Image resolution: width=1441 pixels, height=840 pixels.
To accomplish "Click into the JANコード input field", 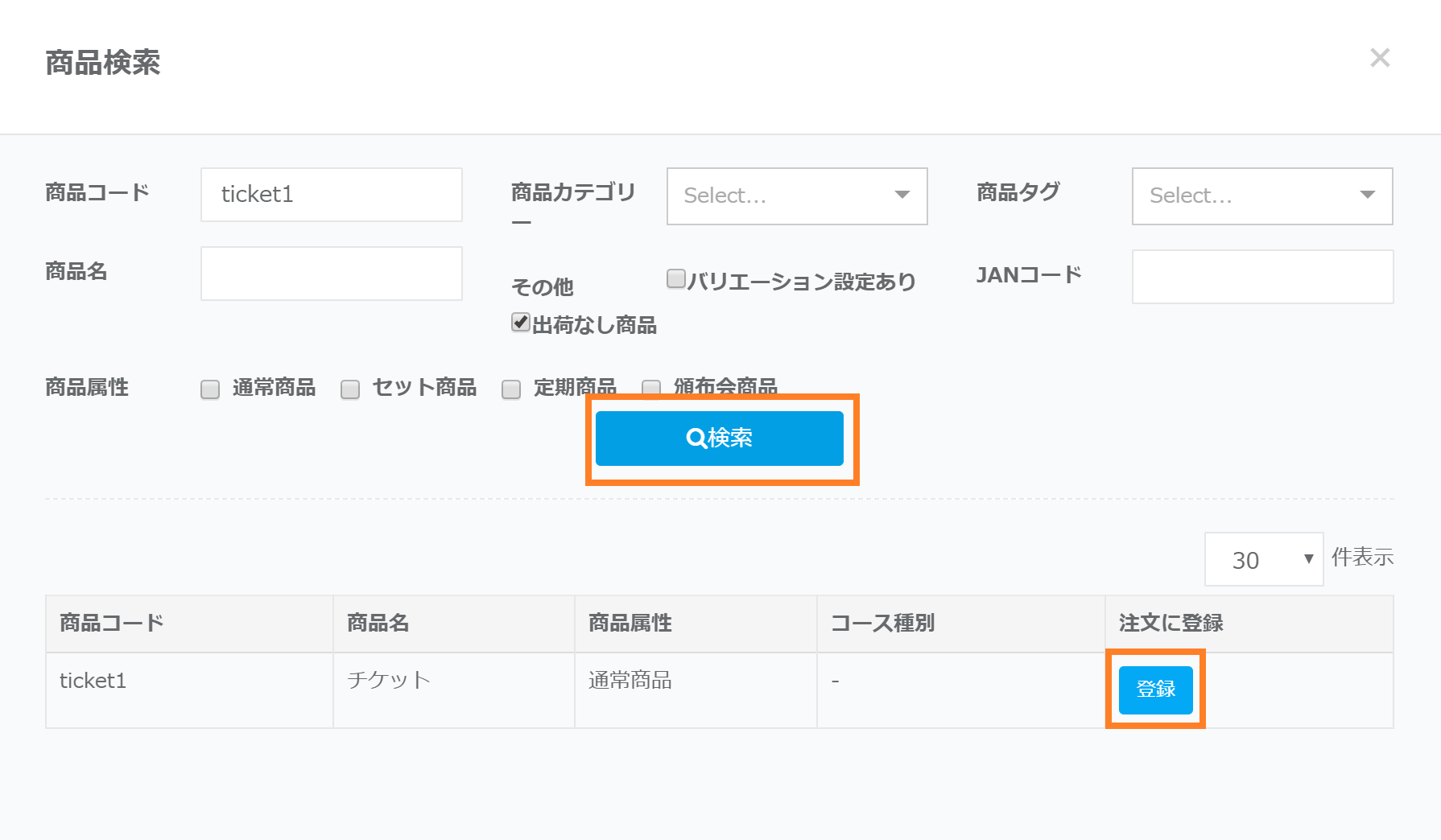I will [x=1261, y=277].
